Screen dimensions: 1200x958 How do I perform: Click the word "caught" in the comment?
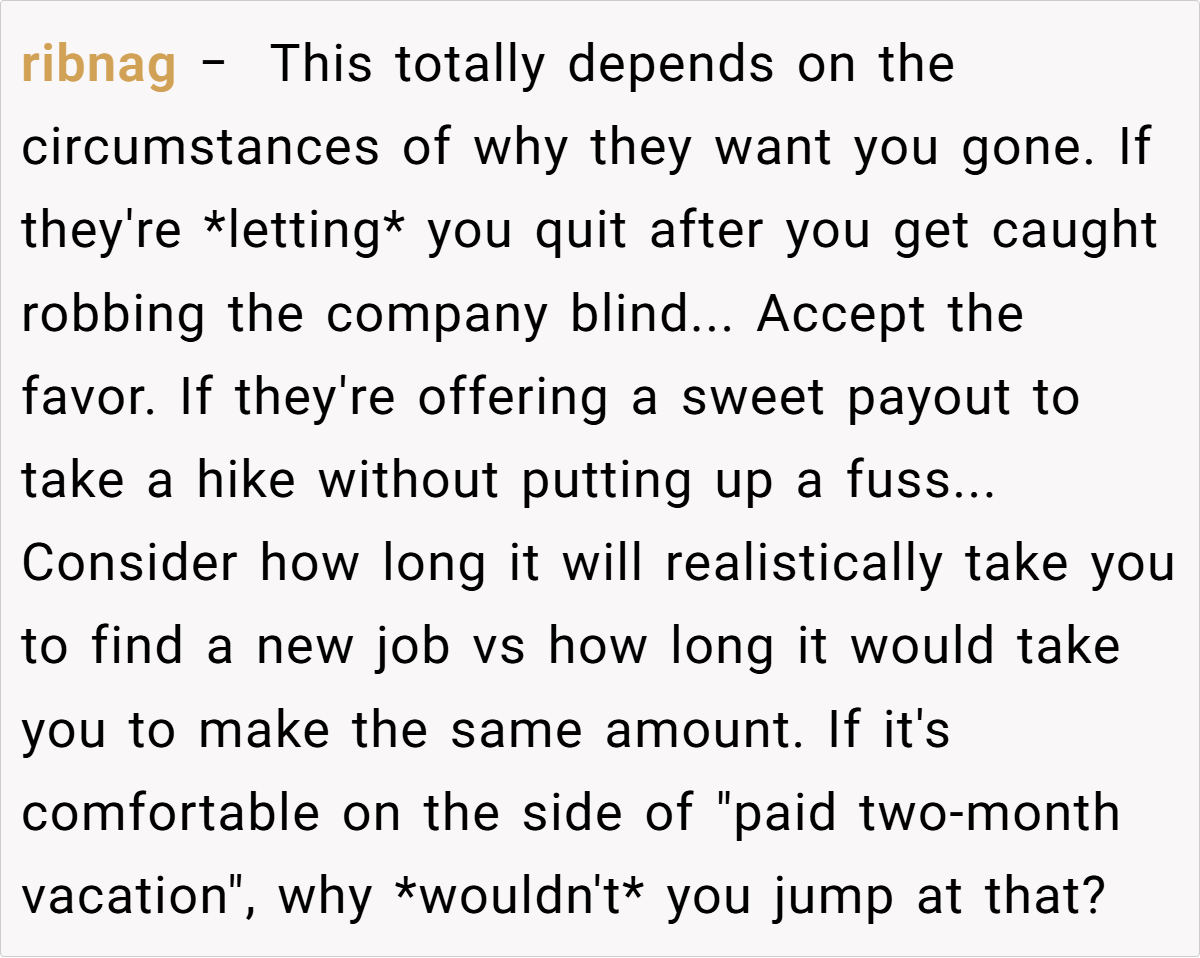click(x=1075, y=232)
